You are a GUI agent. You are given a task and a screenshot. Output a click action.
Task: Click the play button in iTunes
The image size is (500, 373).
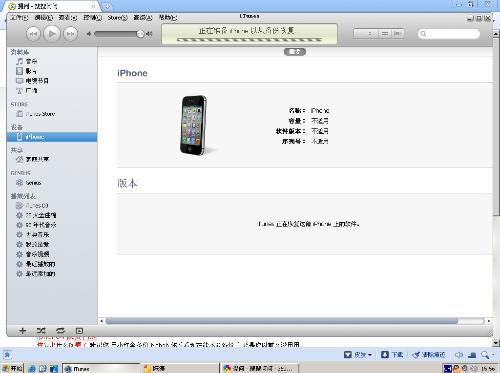tap(52, 34)
